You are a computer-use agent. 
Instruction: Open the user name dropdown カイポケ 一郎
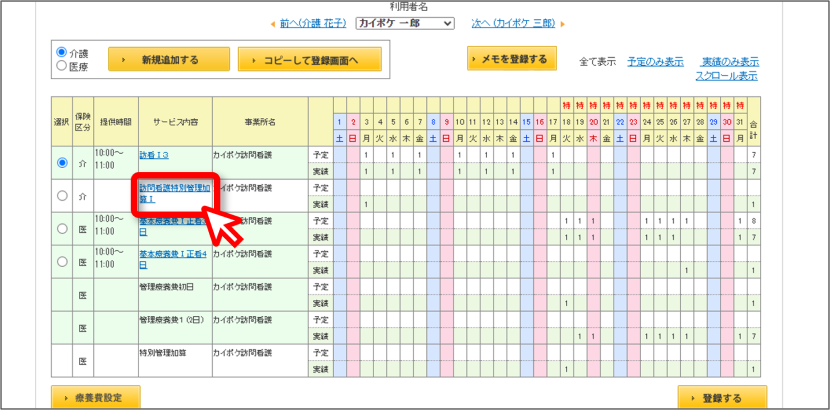click(x=405, y=23)
